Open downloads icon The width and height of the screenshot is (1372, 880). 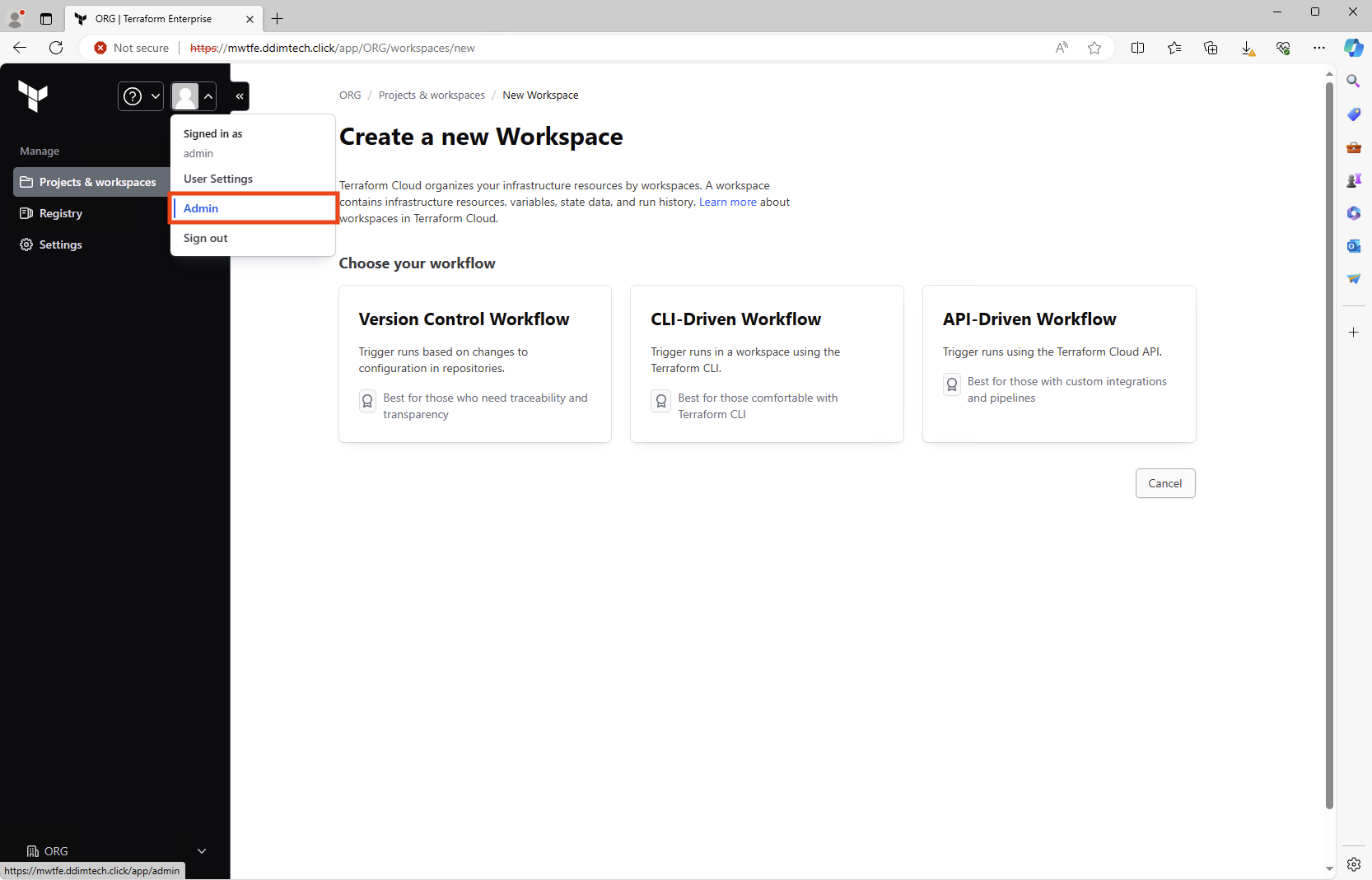click(1248, 48)
